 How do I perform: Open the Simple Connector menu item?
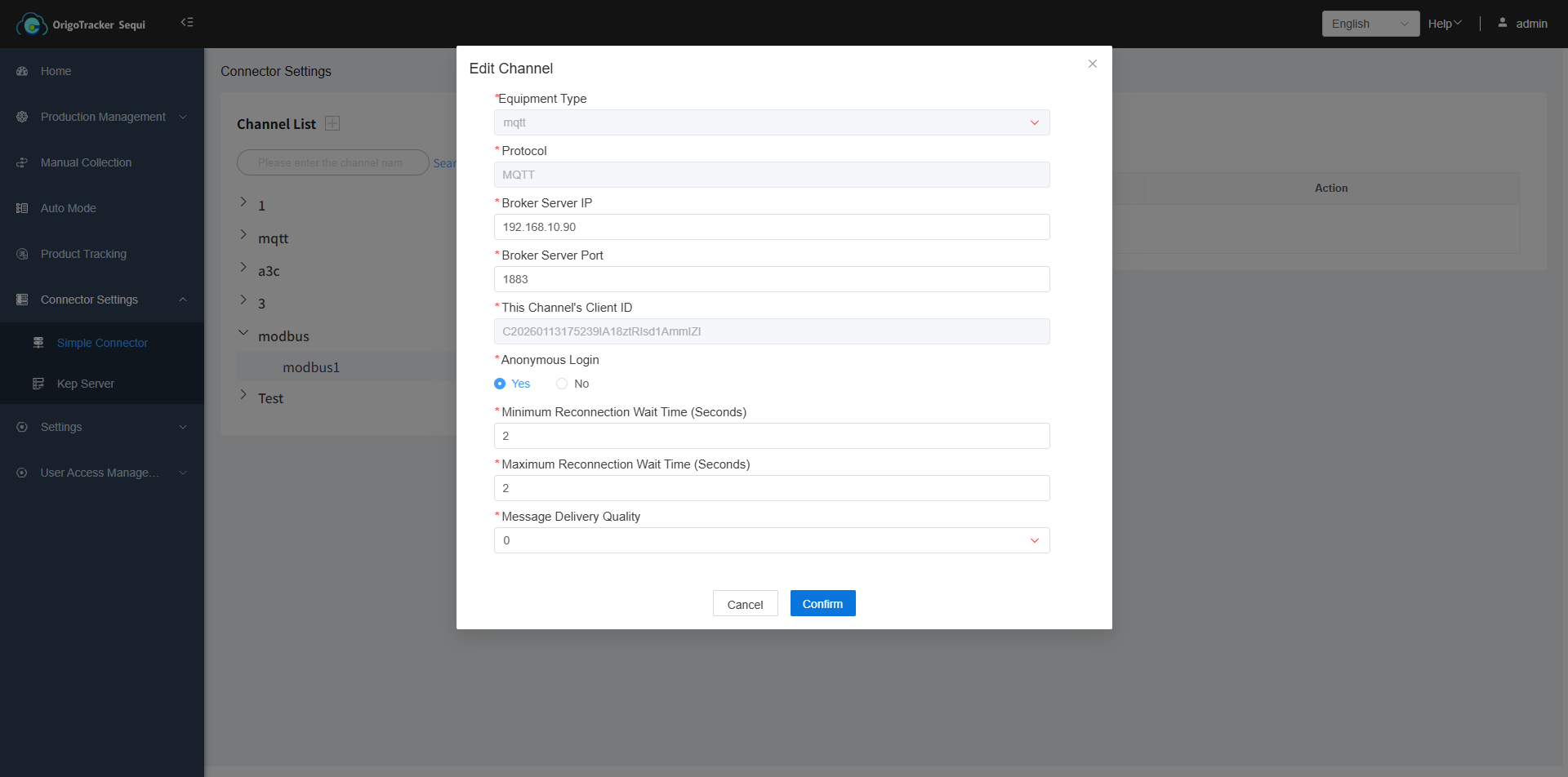click(102, 343)
